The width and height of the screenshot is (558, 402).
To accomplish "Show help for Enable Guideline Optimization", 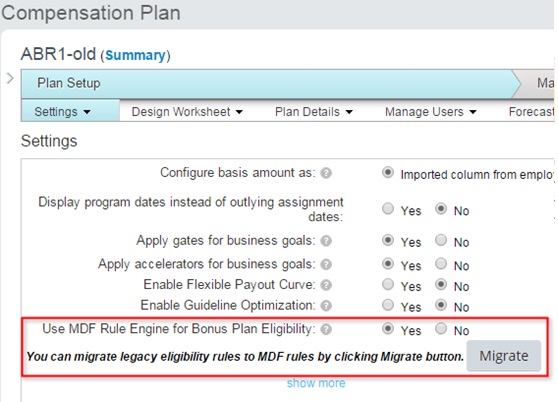I will pyautogui.click(x=326, y=306).
